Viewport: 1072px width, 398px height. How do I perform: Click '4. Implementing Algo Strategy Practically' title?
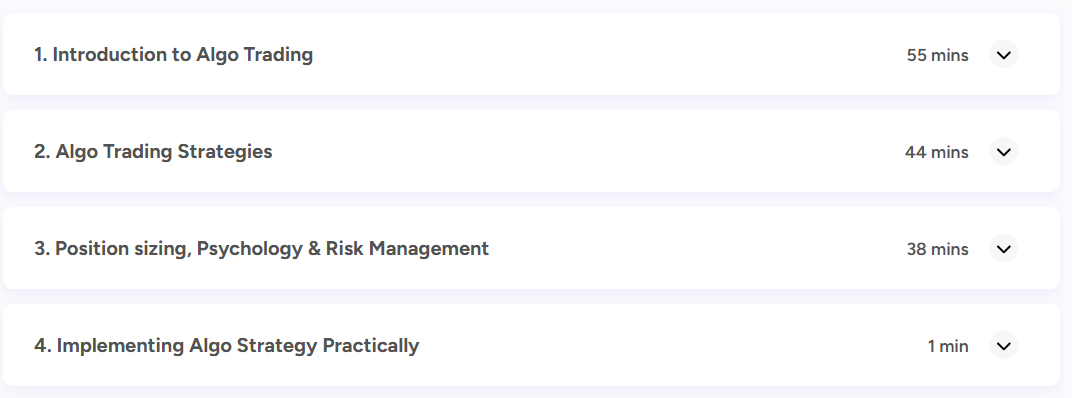226,346
